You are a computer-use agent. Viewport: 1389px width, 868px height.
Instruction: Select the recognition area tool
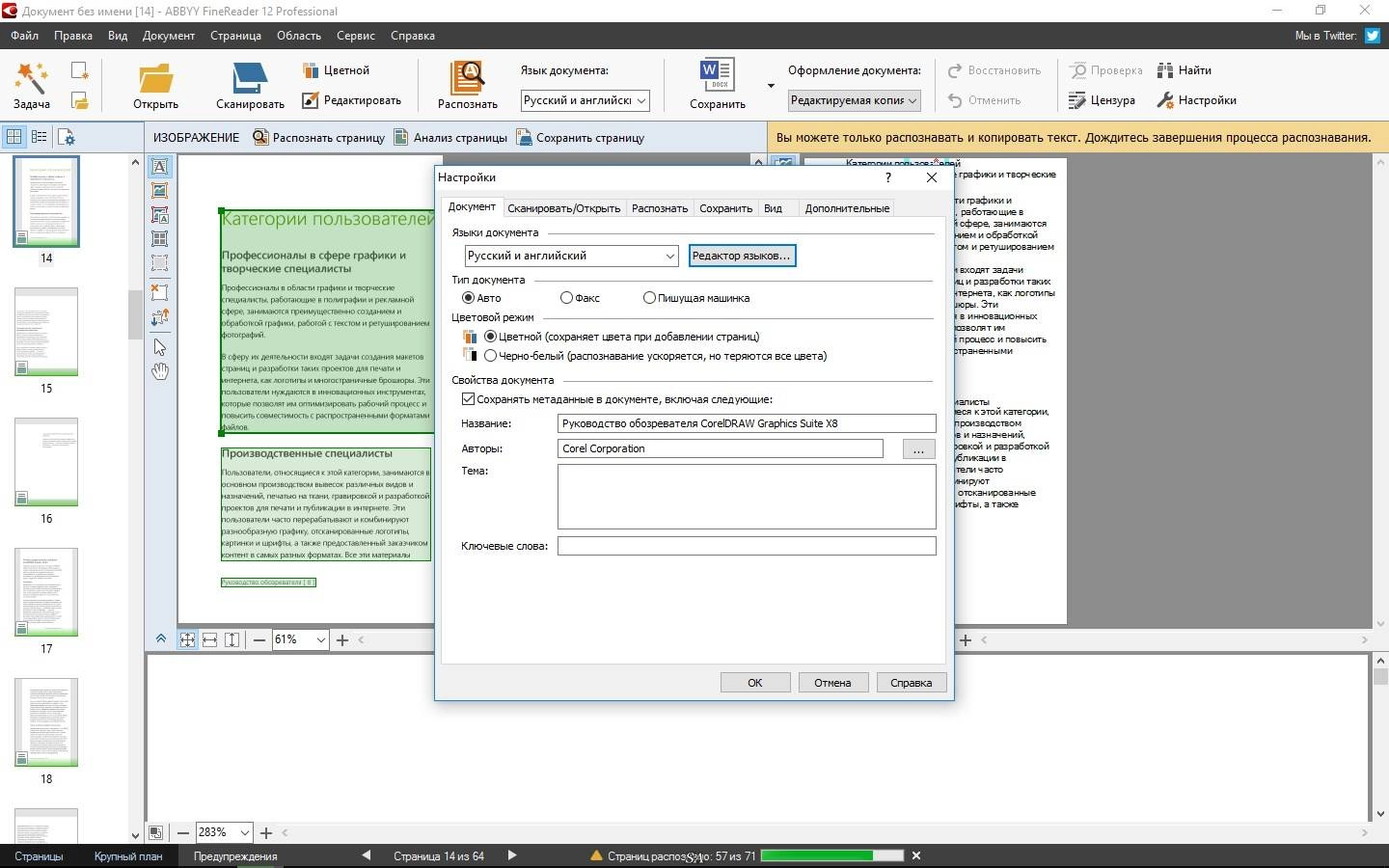coord(160,262)
